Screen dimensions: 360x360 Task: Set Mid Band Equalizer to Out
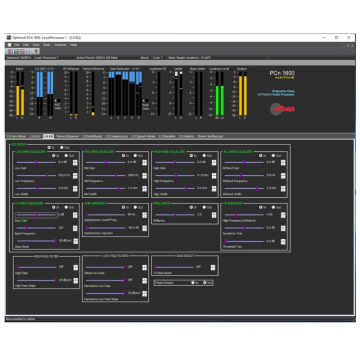click(135, 156)
